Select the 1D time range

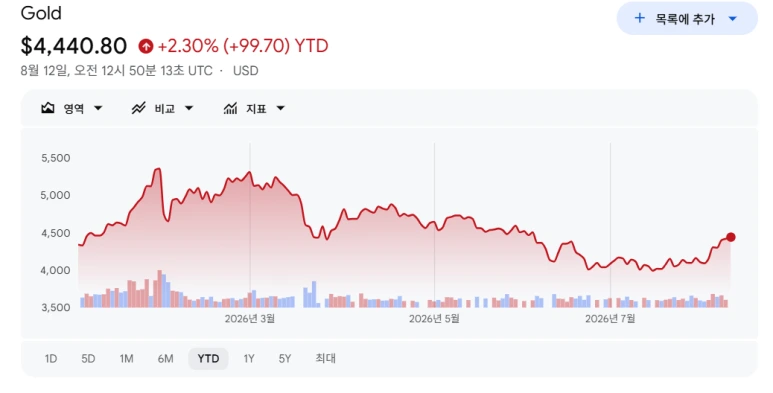tap(51, 358)
